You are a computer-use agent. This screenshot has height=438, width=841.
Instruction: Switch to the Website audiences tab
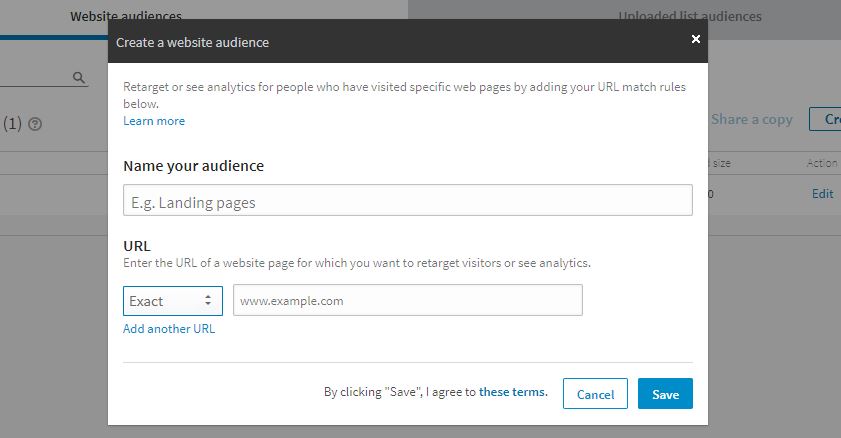pyautogui.click(x=125, y=16)
